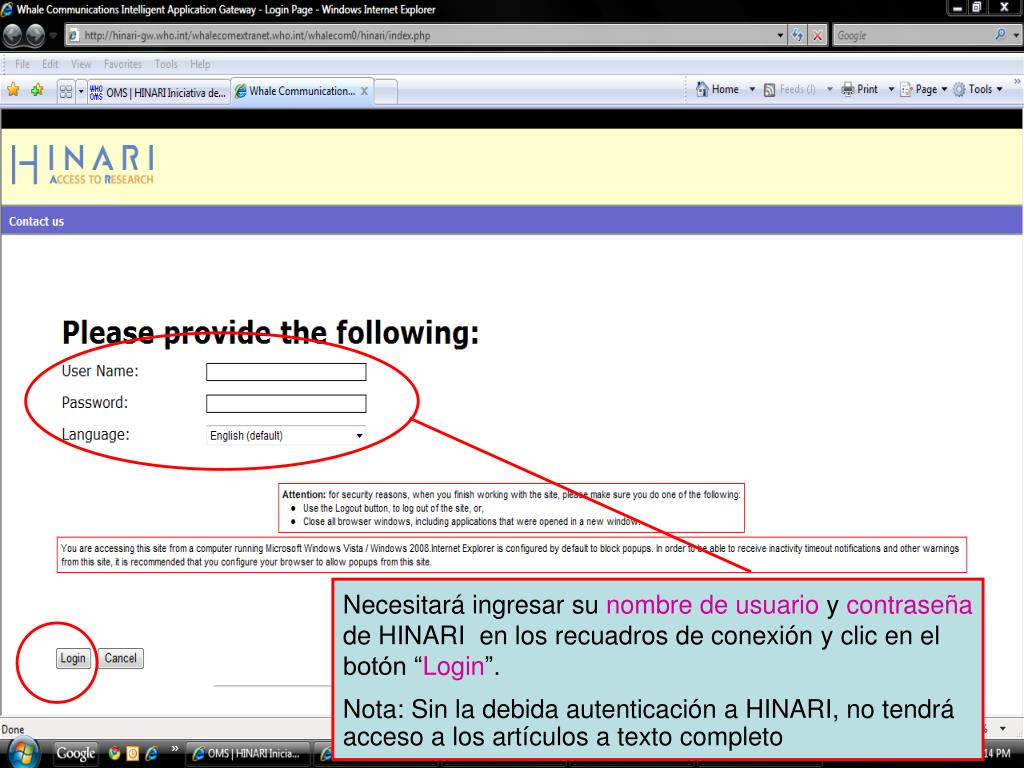This screenshot has width=1024, height=768.
Task: Switch to the OMS | HINARI Iniciativa tab
Action: tap(159, 92)
